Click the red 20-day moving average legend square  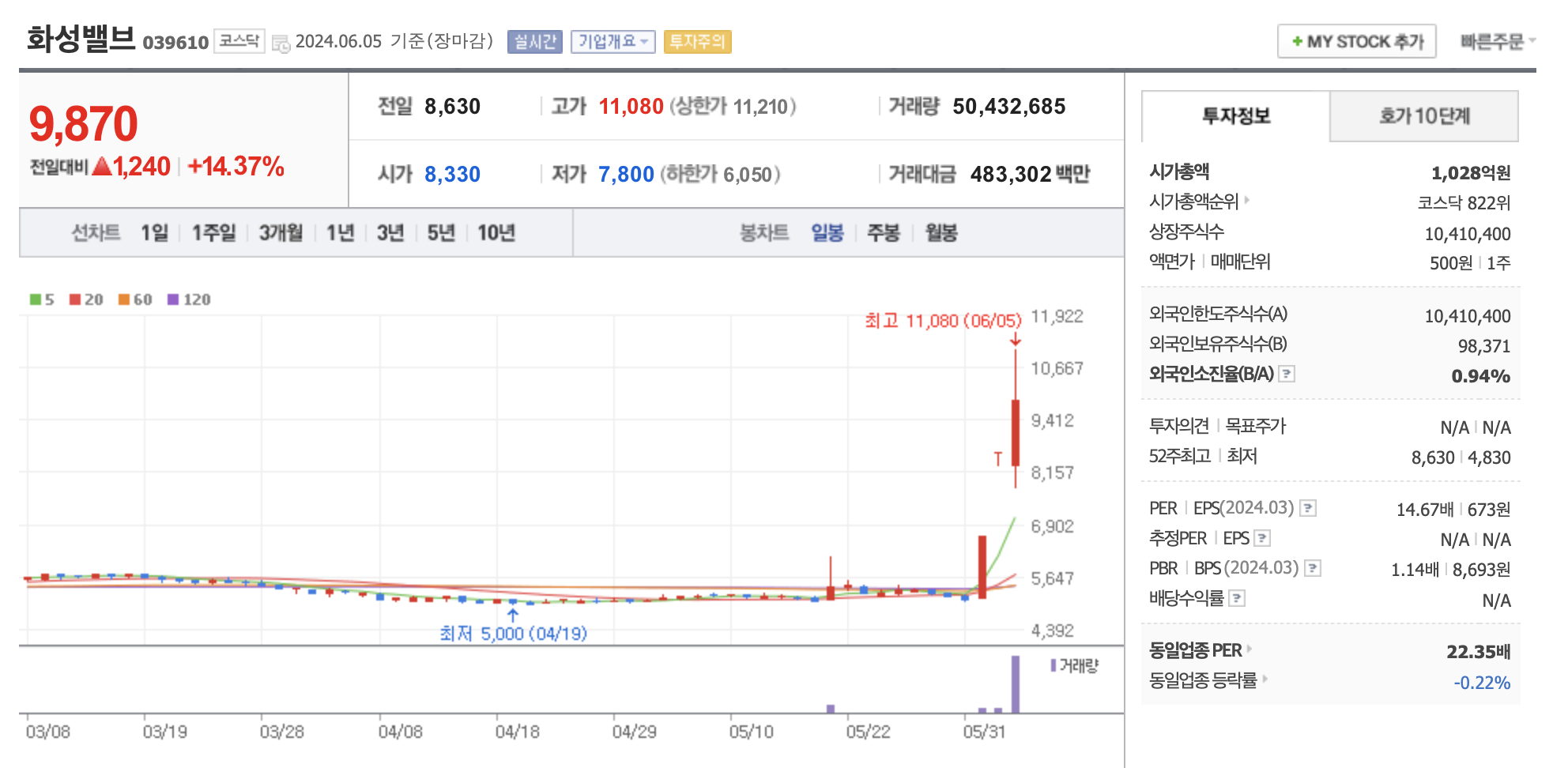pyautogui.click(x=75, y=299)
